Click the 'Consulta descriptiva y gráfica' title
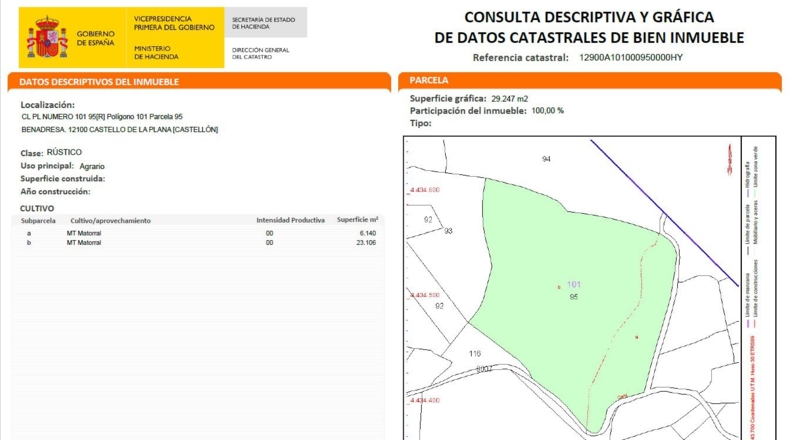 click(589, 17)
